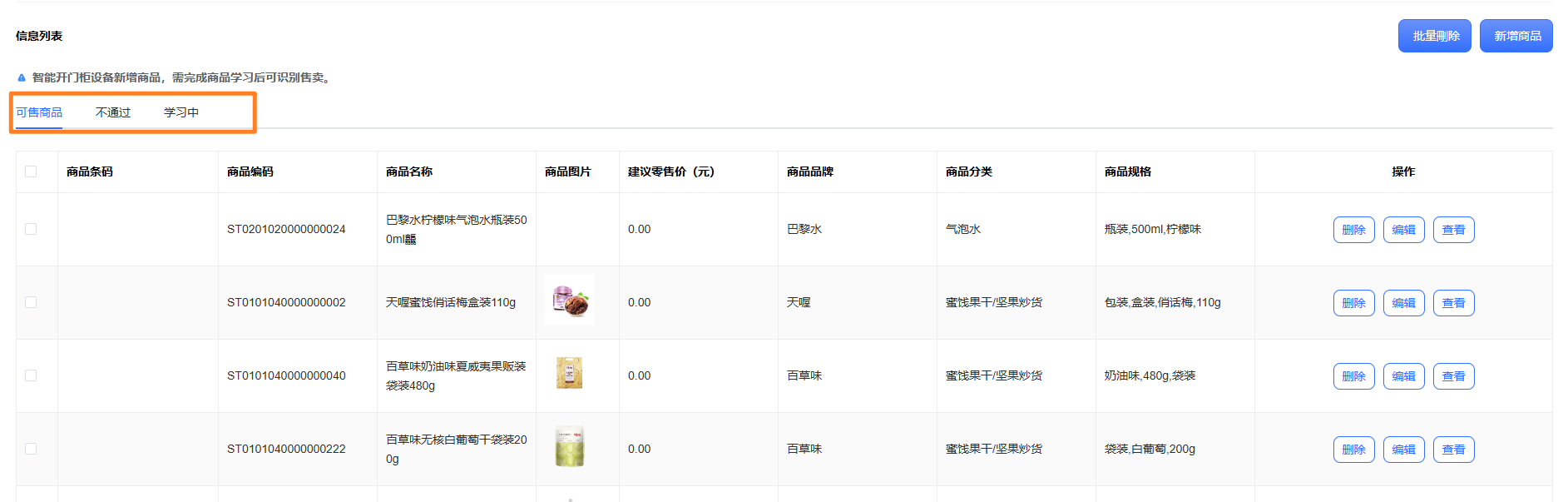
Task: Click the blue notice icon beside 智能开门柜 tip
Action: pos(22,77)
